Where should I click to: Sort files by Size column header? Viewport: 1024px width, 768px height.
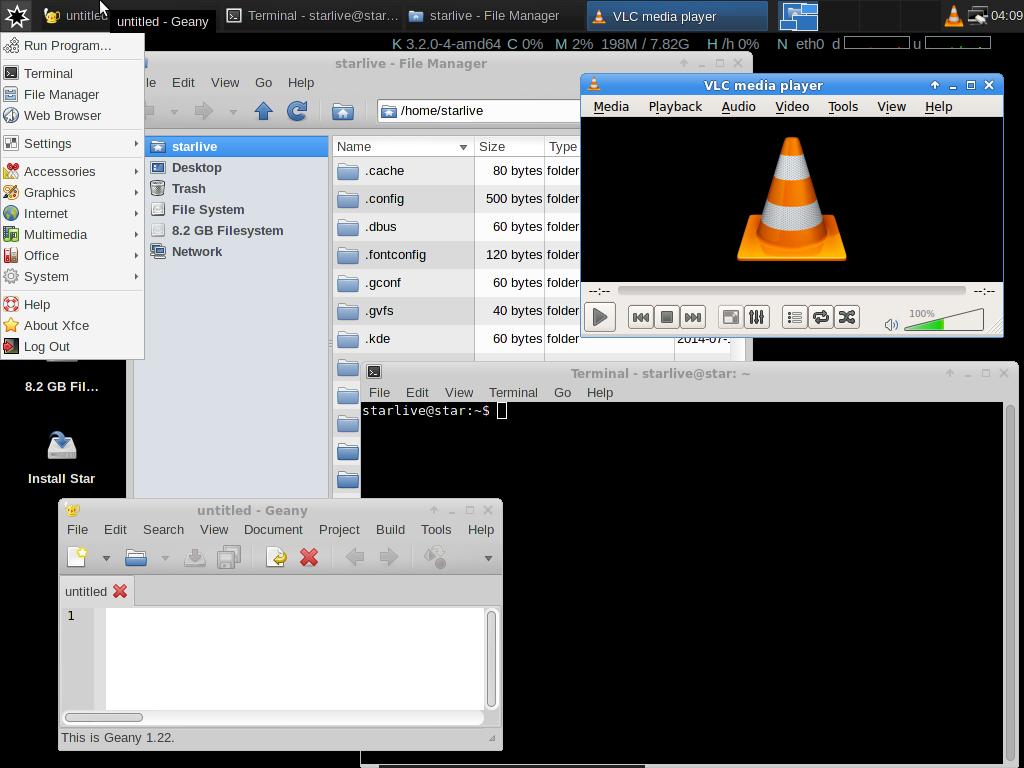tap(509, 147)
